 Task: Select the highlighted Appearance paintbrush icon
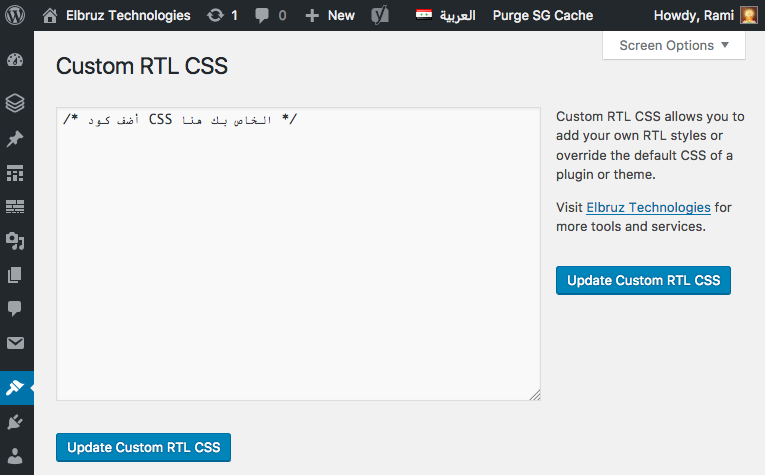(x=15, y=387)
